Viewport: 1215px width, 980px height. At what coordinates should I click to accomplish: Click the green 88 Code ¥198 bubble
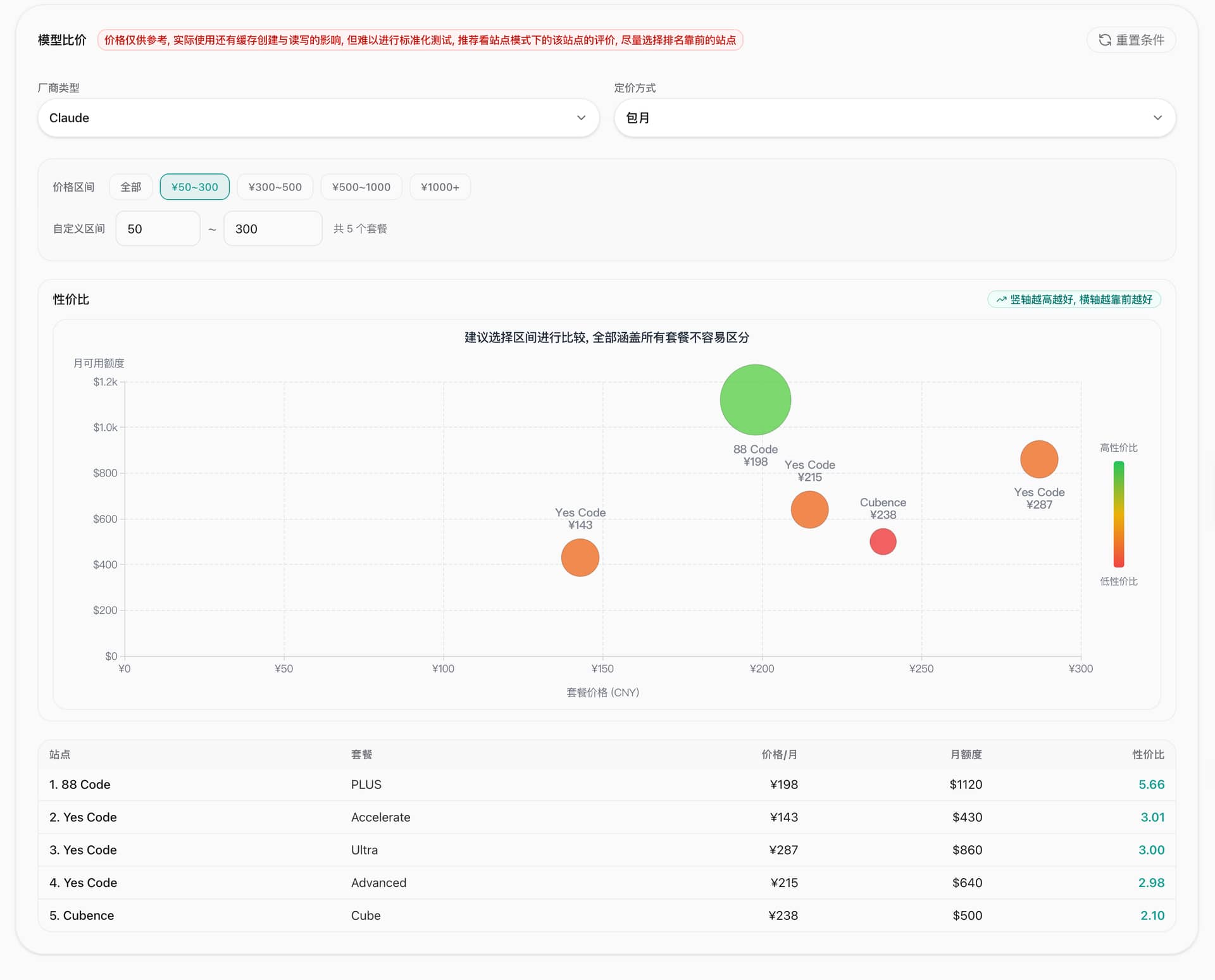(x=755, y=400)
